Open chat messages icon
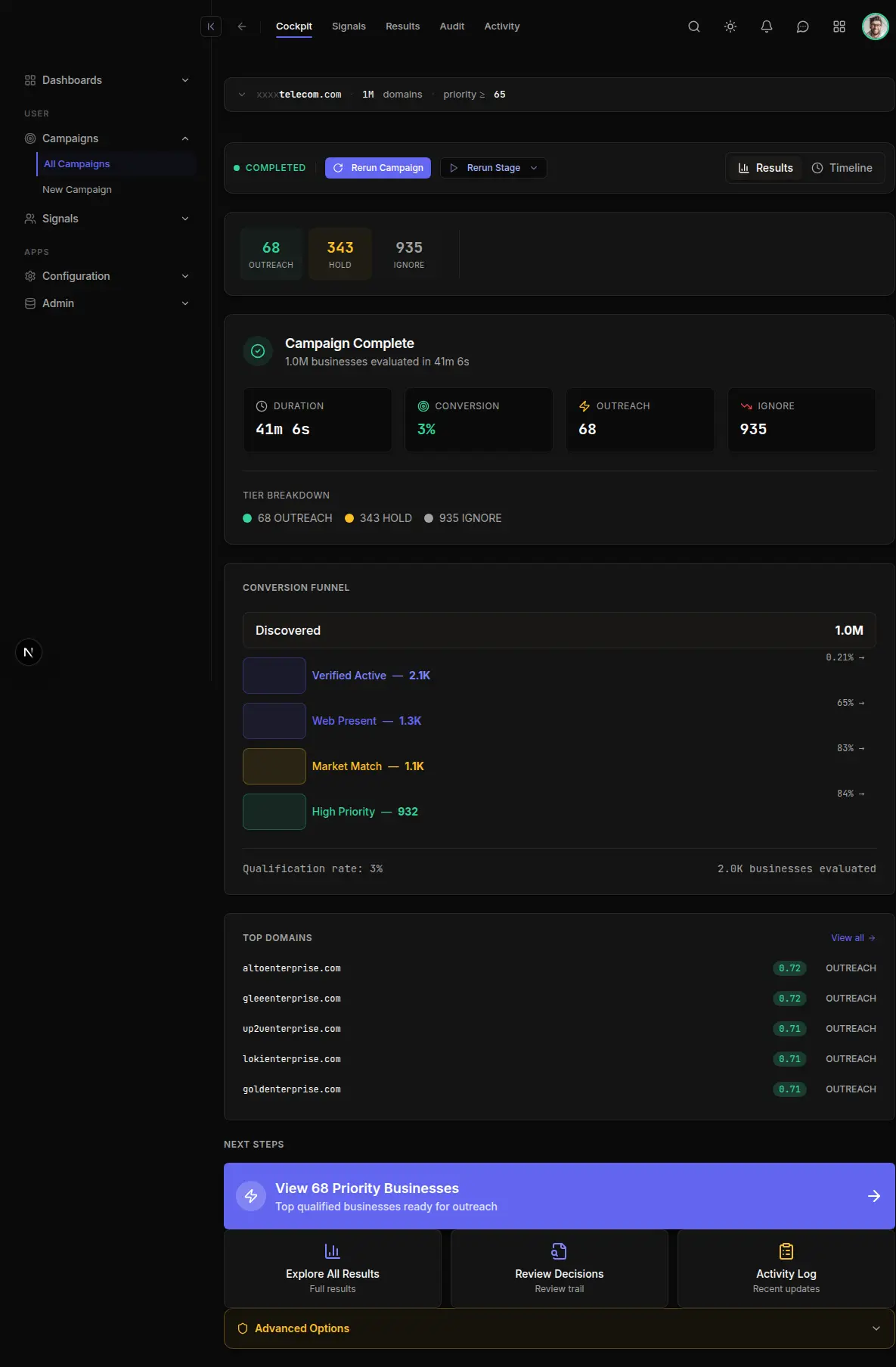This screenshot has width=896, height=1367. coord(803,26)
